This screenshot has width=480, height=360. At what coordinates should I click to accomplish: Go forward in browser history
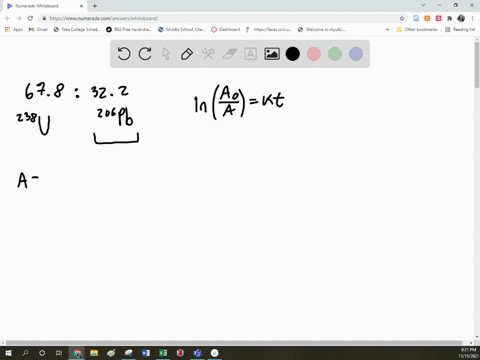[x=19, y=18]
